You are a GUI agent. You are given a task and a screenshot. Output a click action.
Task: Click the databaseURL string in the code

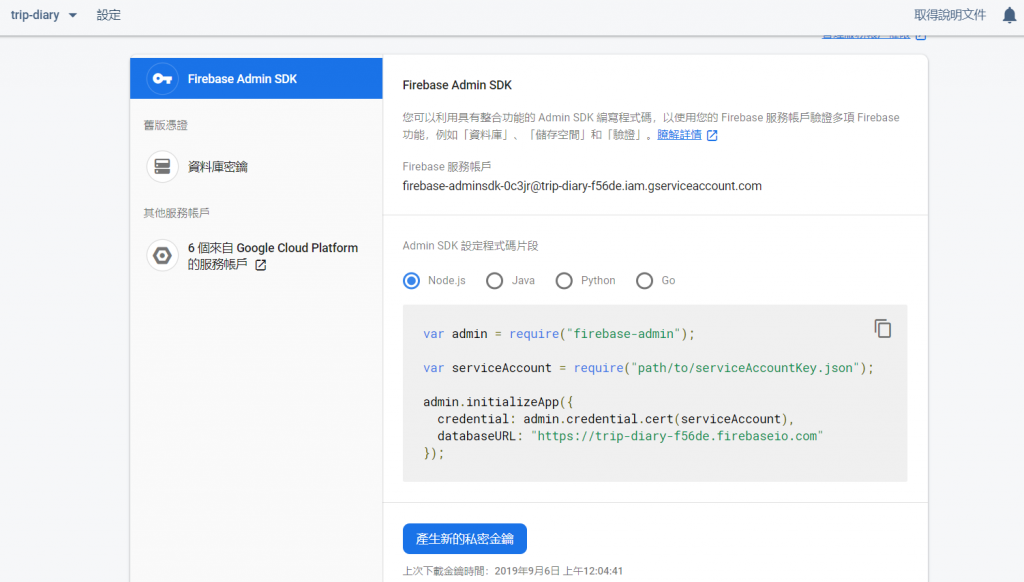(677, 436)
